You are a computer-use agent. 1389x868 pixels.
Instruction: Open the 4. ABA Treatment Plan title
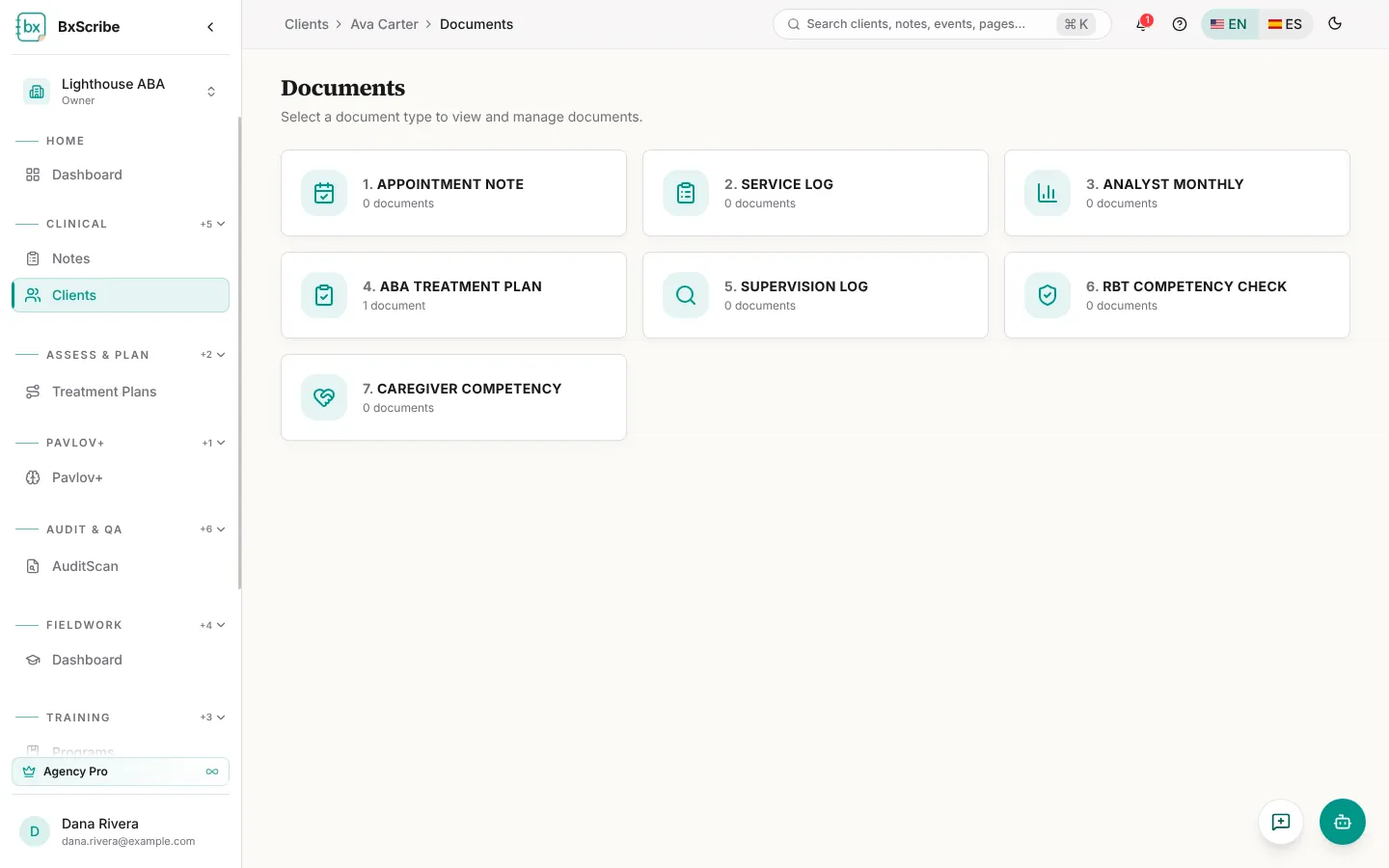452,286
